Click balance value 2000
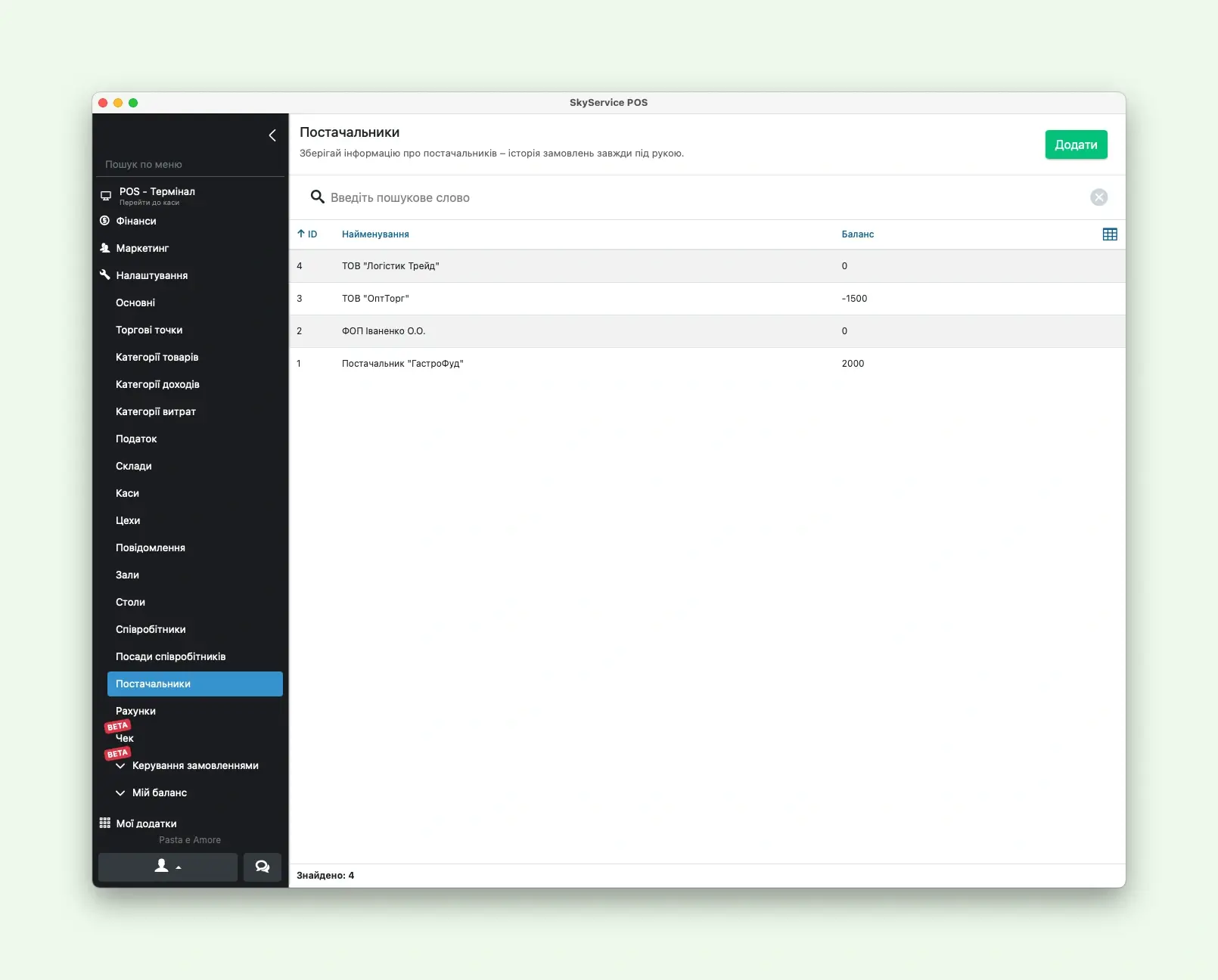 (x=853, y=364)
